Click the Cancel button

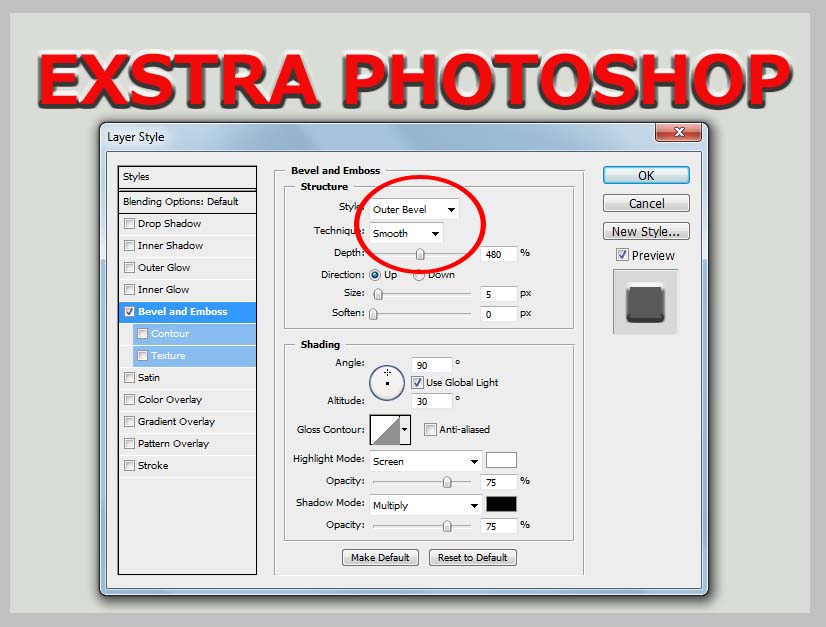pos(646,203)
